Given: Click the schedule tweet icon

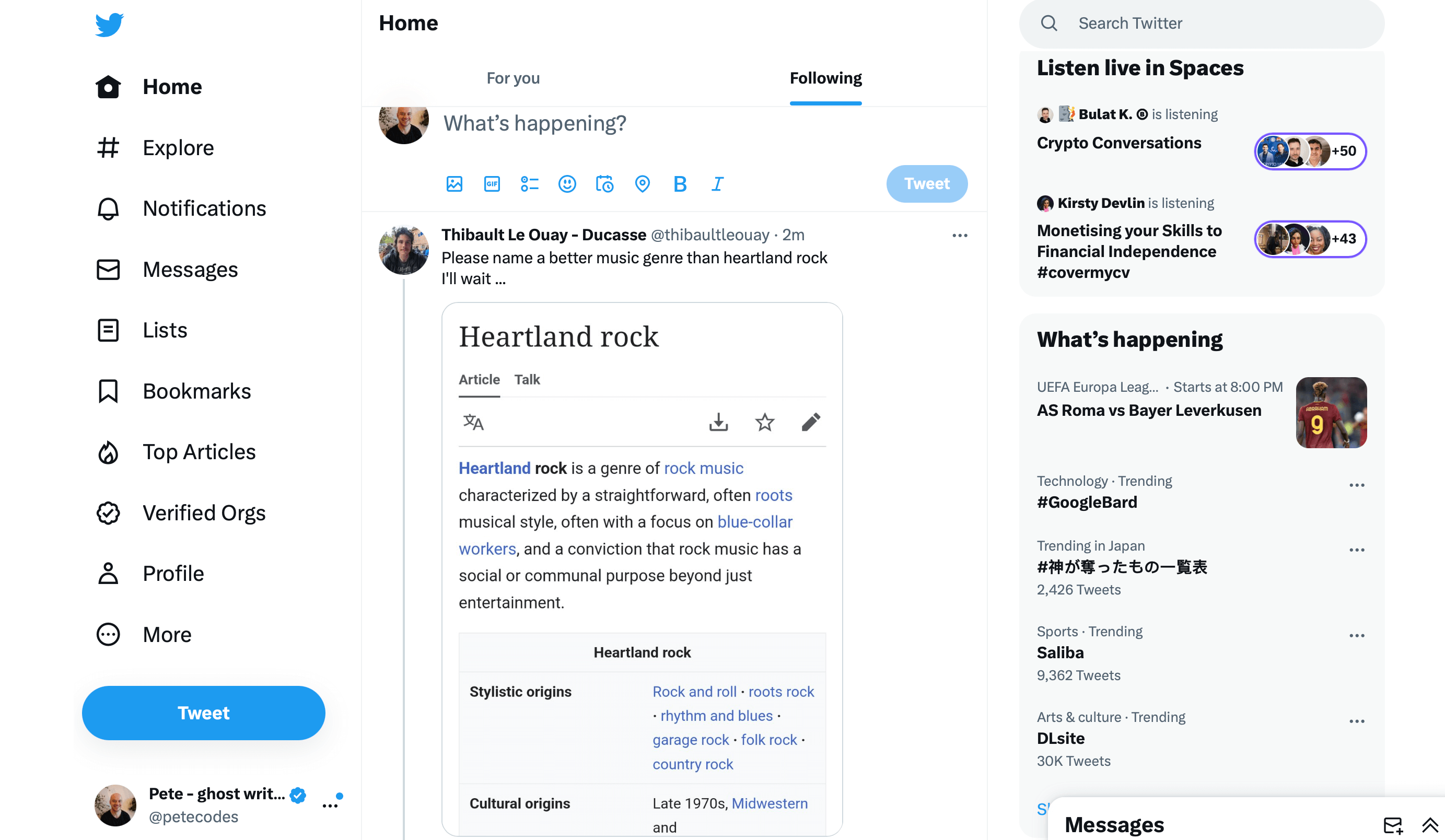Looking at the screenshot, I should click(605, 184).
